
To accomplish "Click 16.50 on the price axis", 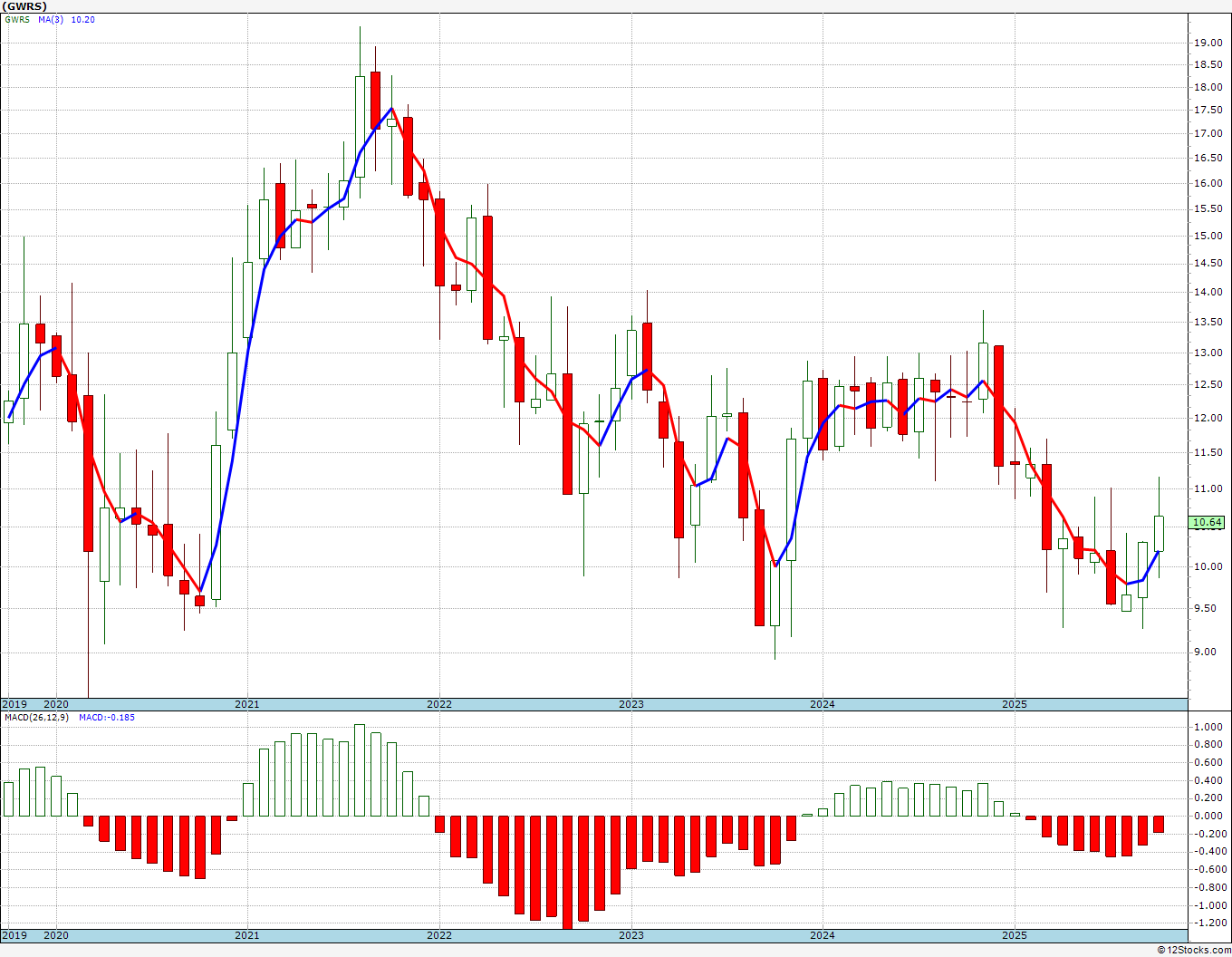I will point(1207,159).
